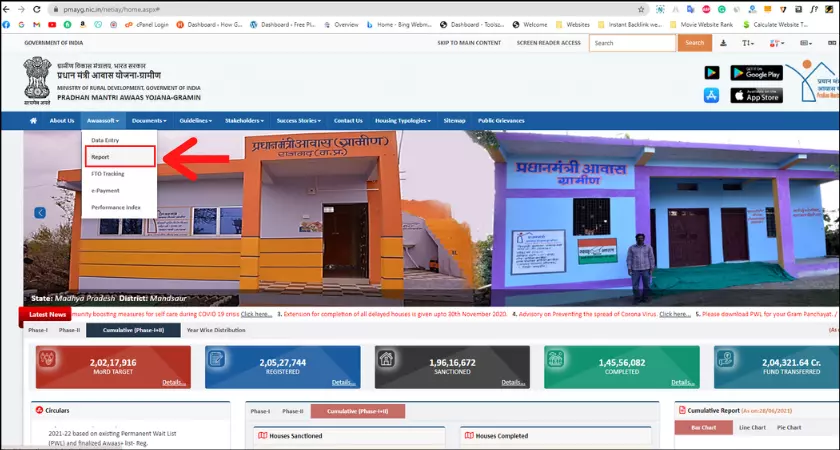This screenshot has width=840, height=450.
Task: Click Screen Reader Access link
Action: pyautogui.click(x=549, y=43)
